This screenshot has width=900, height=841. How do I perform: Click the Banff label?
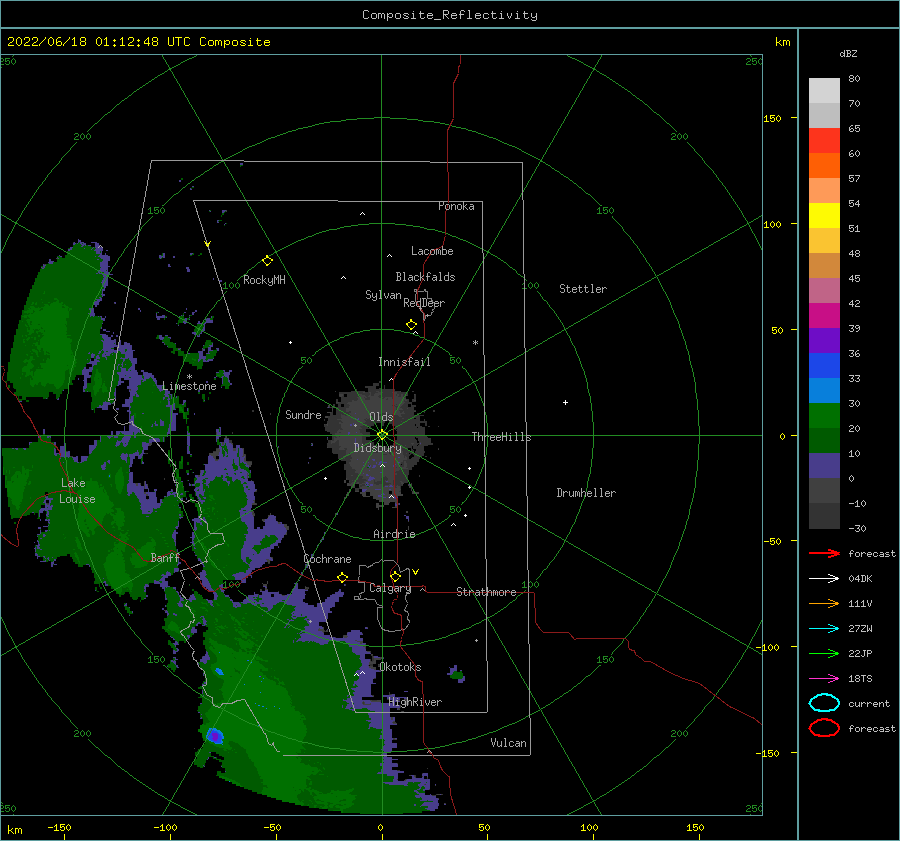[x=165, y=557]
